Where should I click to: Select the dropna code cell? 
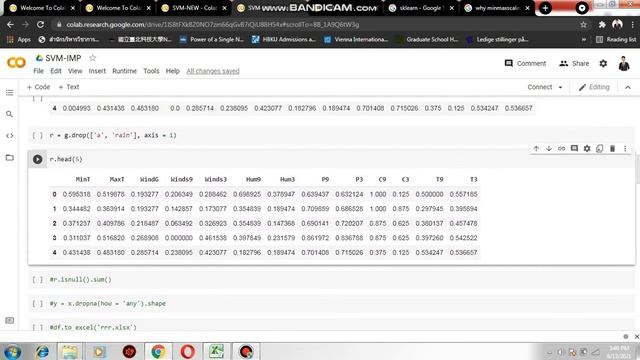pyautogui.click(x=331, y=303)
